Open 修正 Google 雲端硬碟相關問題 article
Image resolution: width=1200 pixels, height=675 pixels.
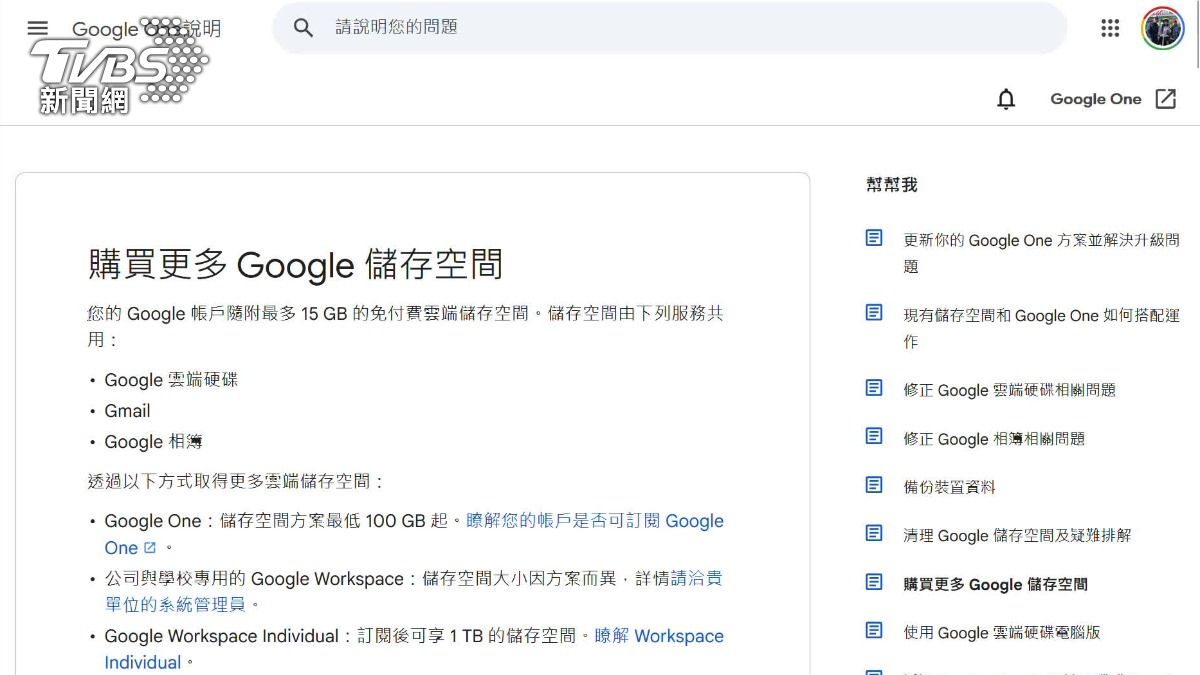[x=1009, y=390]
